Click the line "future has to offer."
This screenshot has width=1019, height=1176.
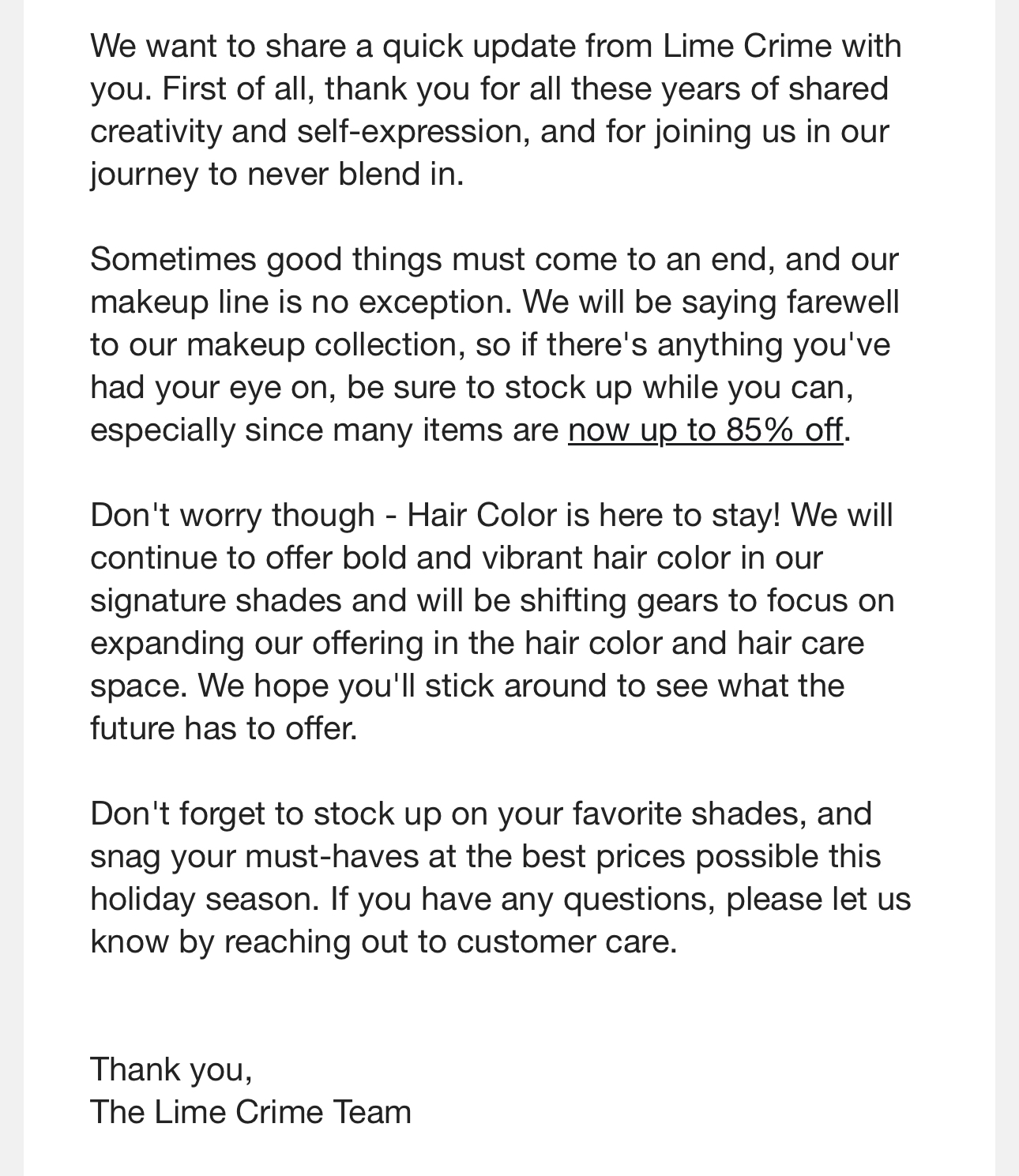click(224, 729)
